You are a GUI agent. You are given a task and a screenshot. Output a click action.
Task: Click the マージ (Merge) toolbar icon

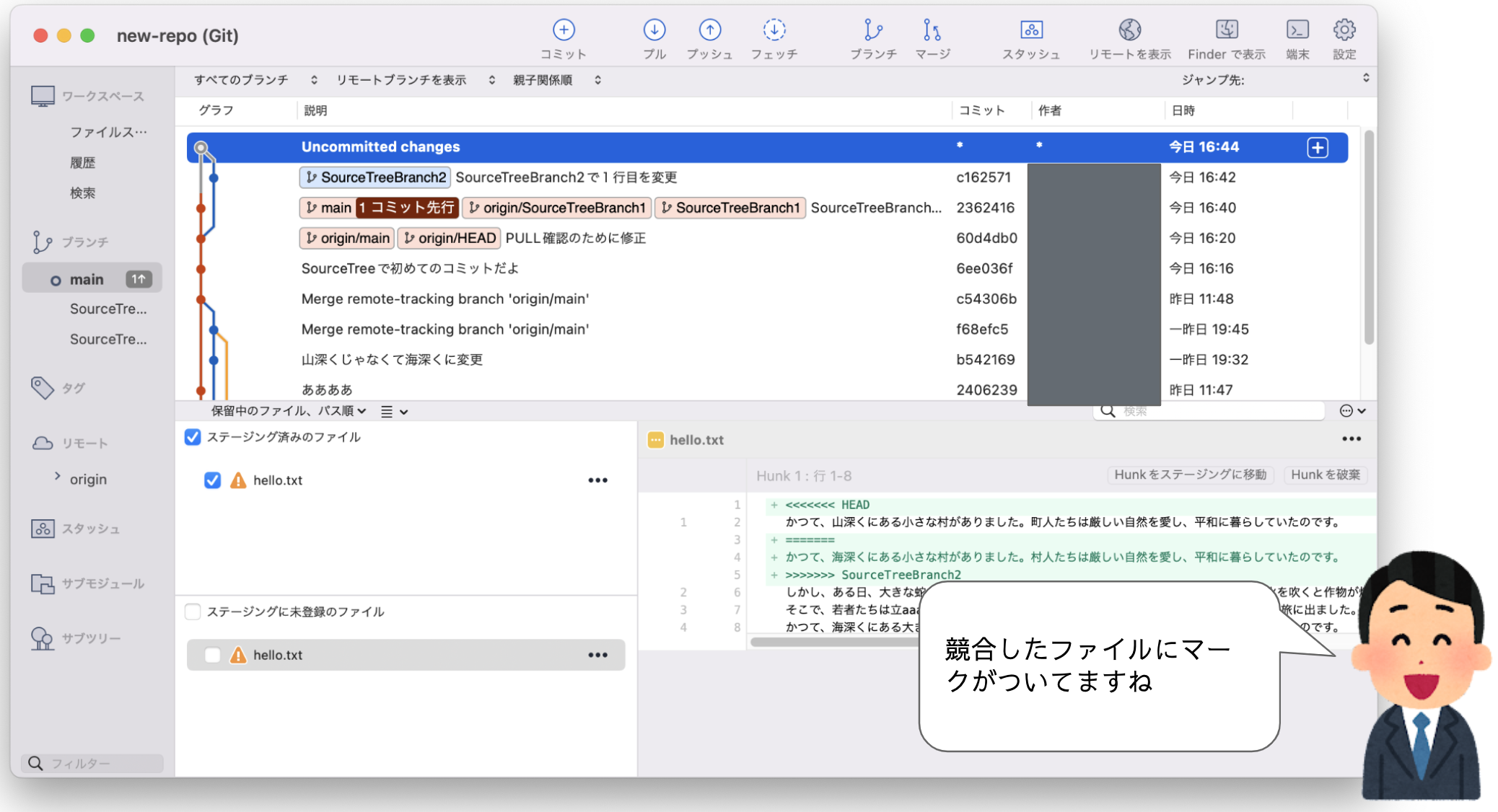coord(932,30)
